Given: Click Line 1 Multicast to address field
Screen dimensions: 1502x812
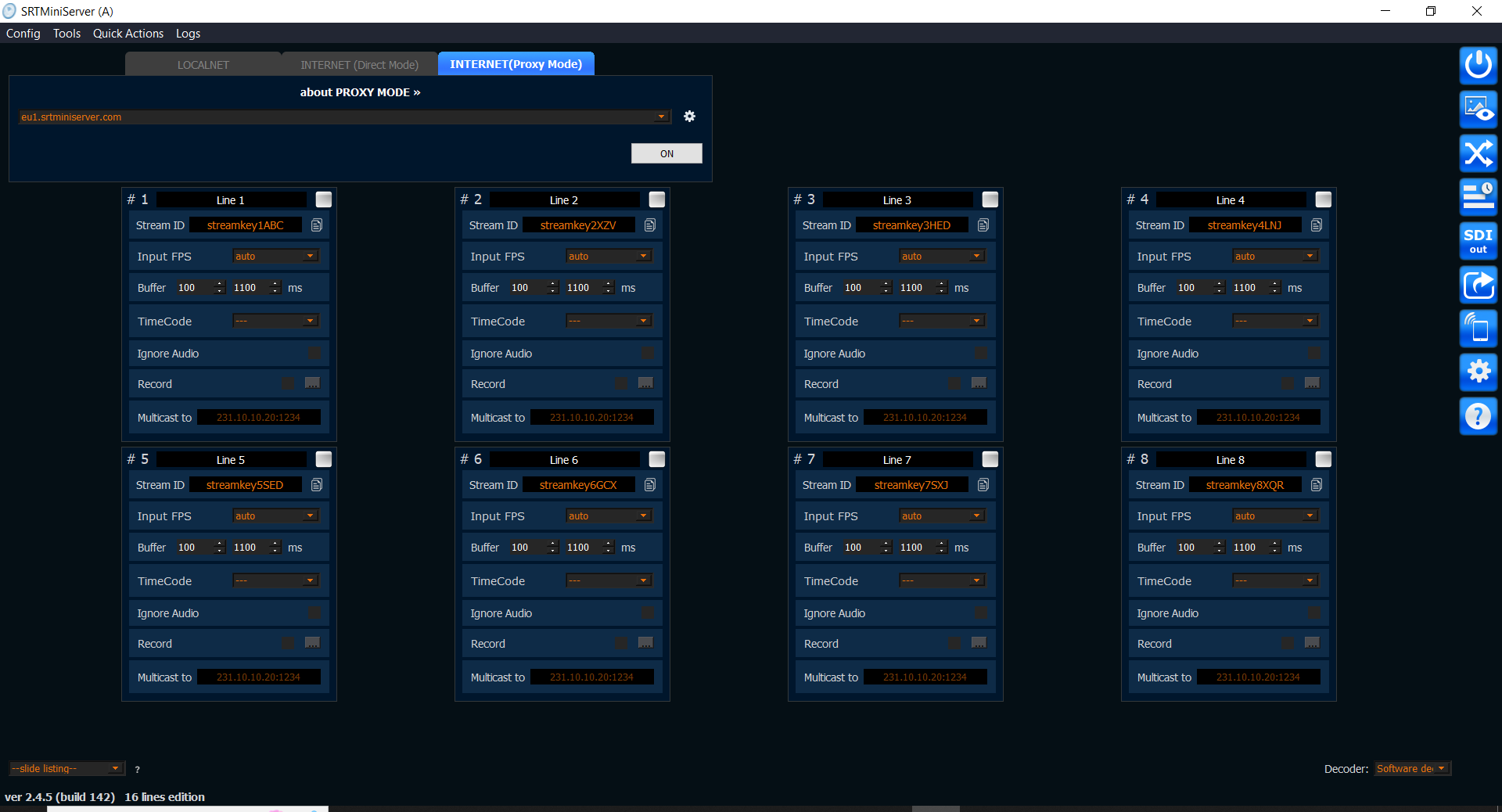Looking at the screenshot, I should (x=259, y=417).
